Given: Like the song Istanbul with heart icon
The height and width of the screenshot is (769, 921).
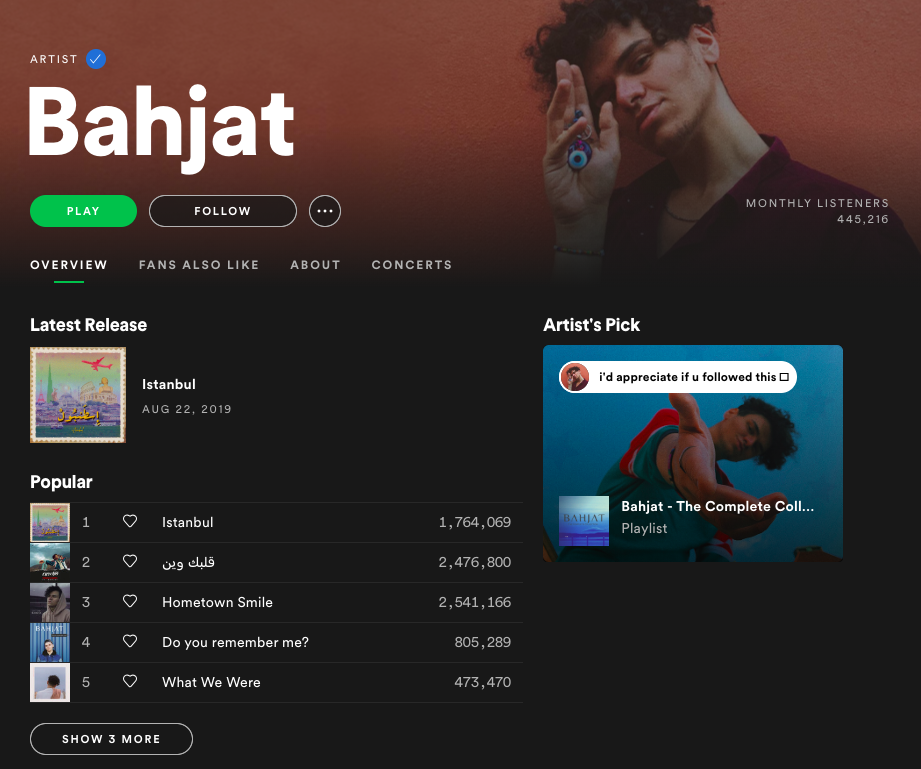Looking at the screenshot, I should pyautogui.click(x=130, y=521).
